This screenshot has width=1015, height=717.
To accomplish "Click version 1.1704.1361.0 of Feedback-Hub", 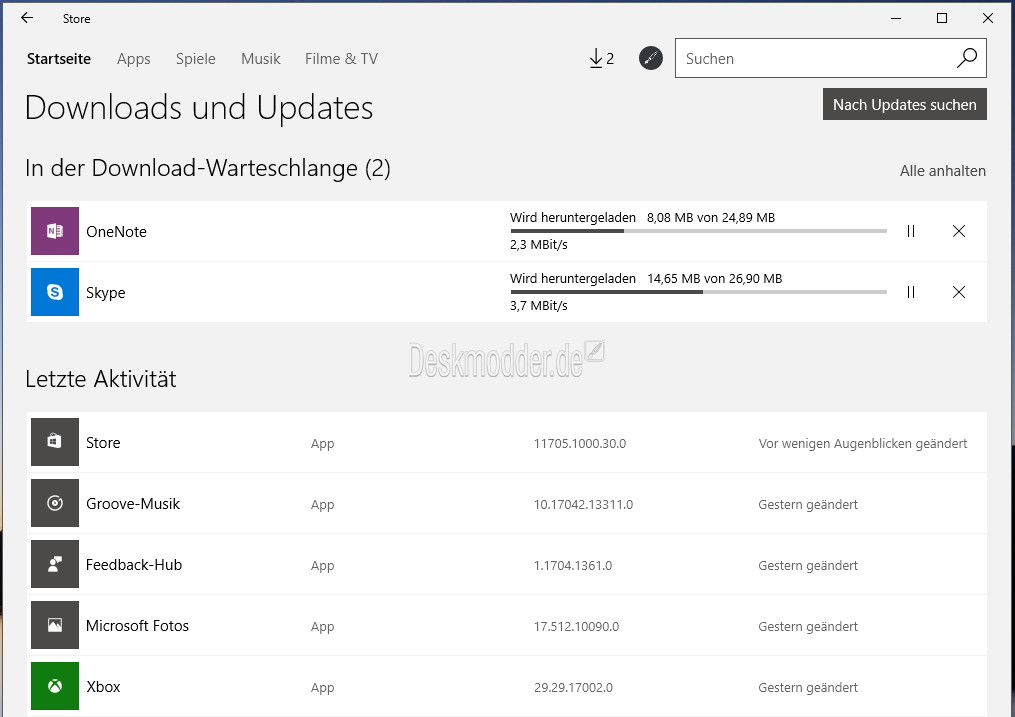I will [x=573, y=565].
